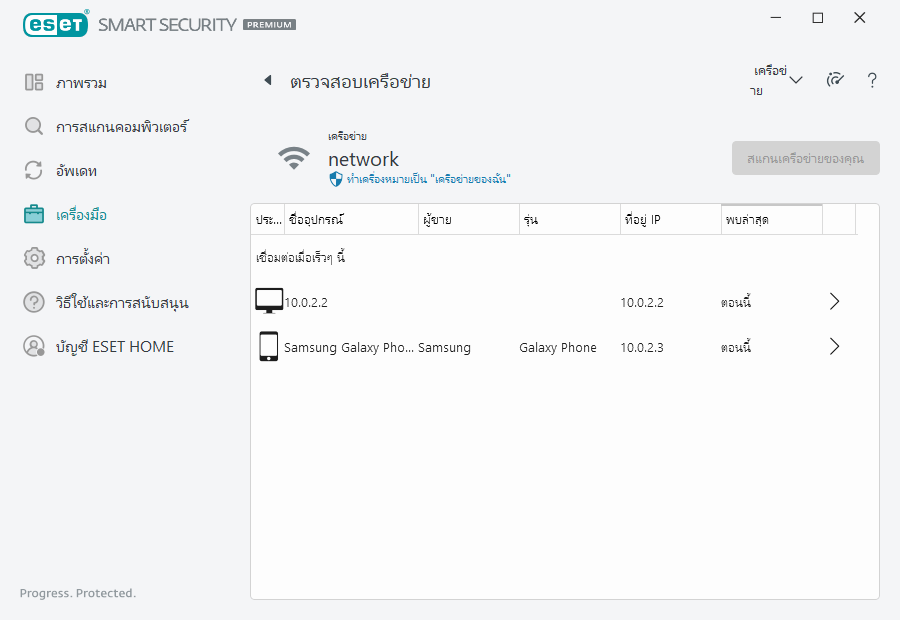The image size is (900, 620).
Task: Sort by ที่อยู่ IP column header
Action: point(669,219)
